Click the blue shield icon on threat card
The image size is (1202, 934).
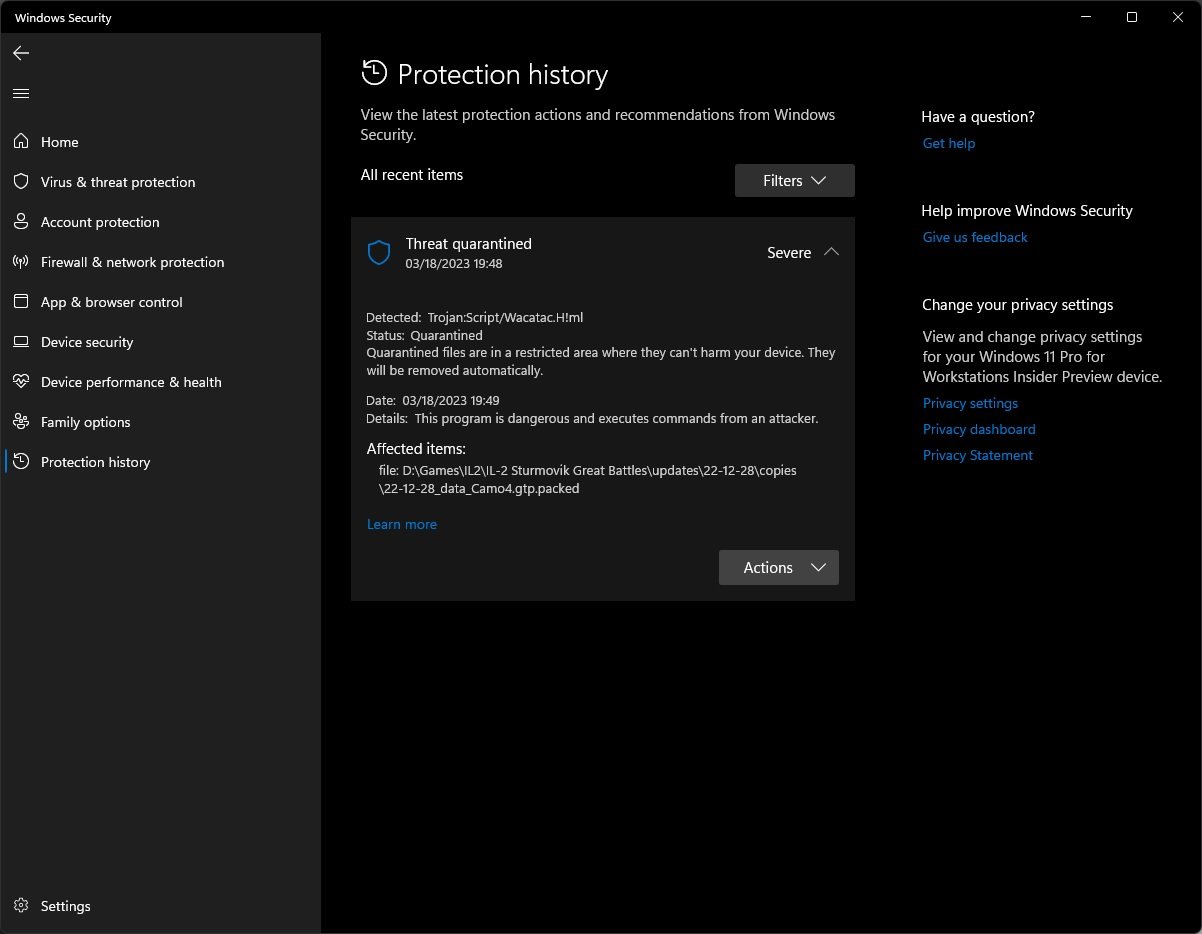(379, 252)
